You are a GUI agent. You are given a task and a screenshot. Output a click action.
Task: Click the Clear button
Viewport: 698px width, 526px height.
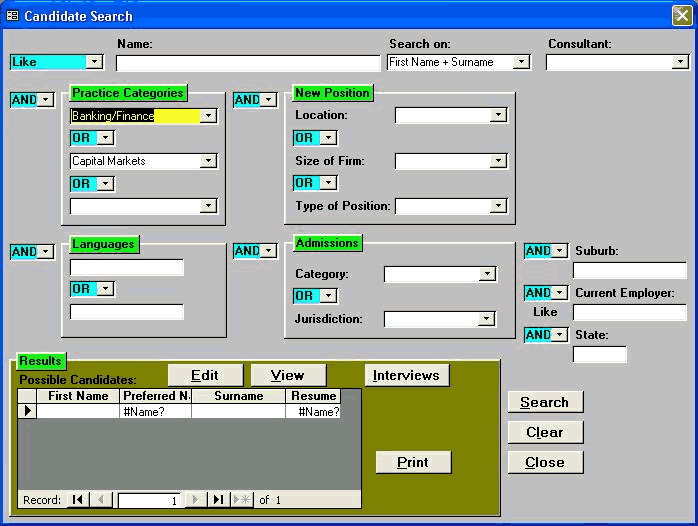[545, 433]
